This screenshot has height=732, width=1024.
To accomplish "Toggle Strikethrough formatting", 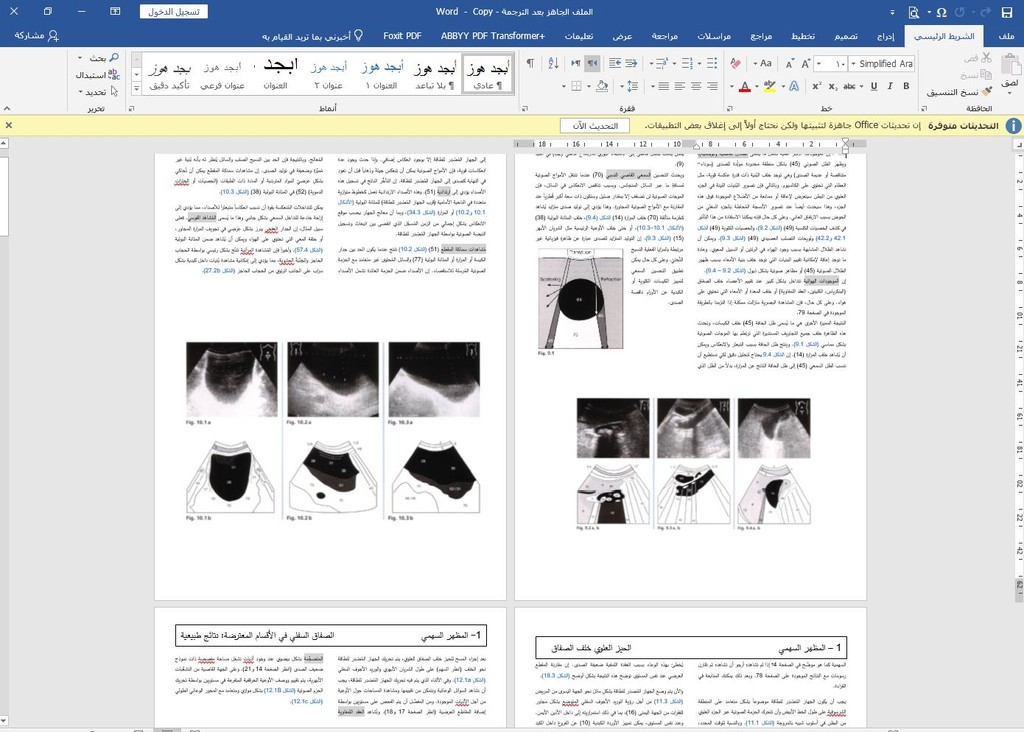I will point(849,86).
